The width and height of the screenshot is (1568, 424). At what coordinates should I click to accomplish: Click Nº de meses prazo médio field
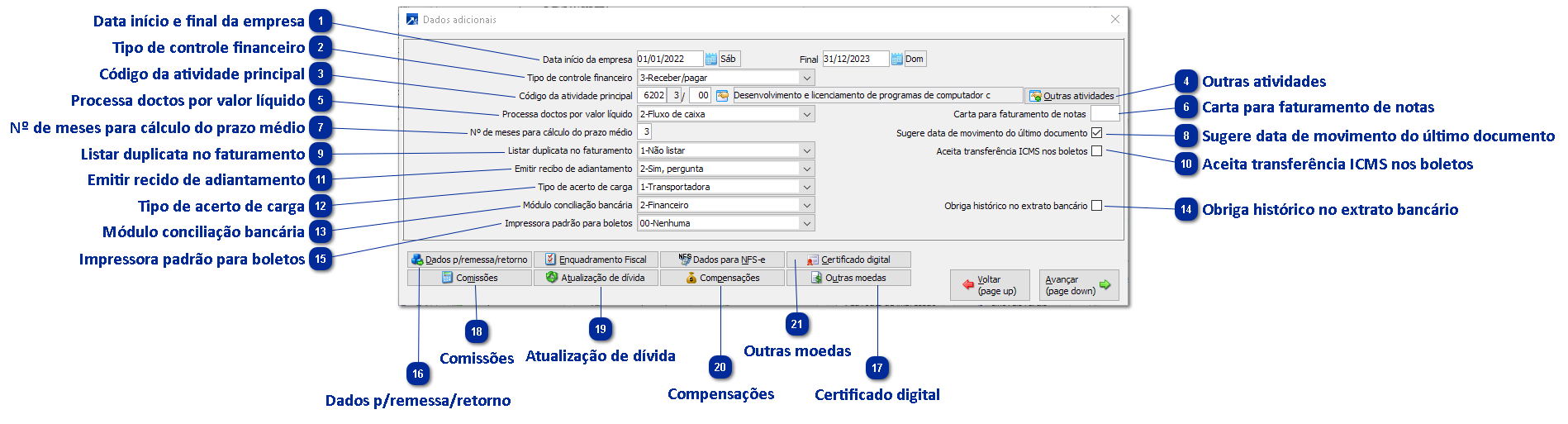pos(644,131)
